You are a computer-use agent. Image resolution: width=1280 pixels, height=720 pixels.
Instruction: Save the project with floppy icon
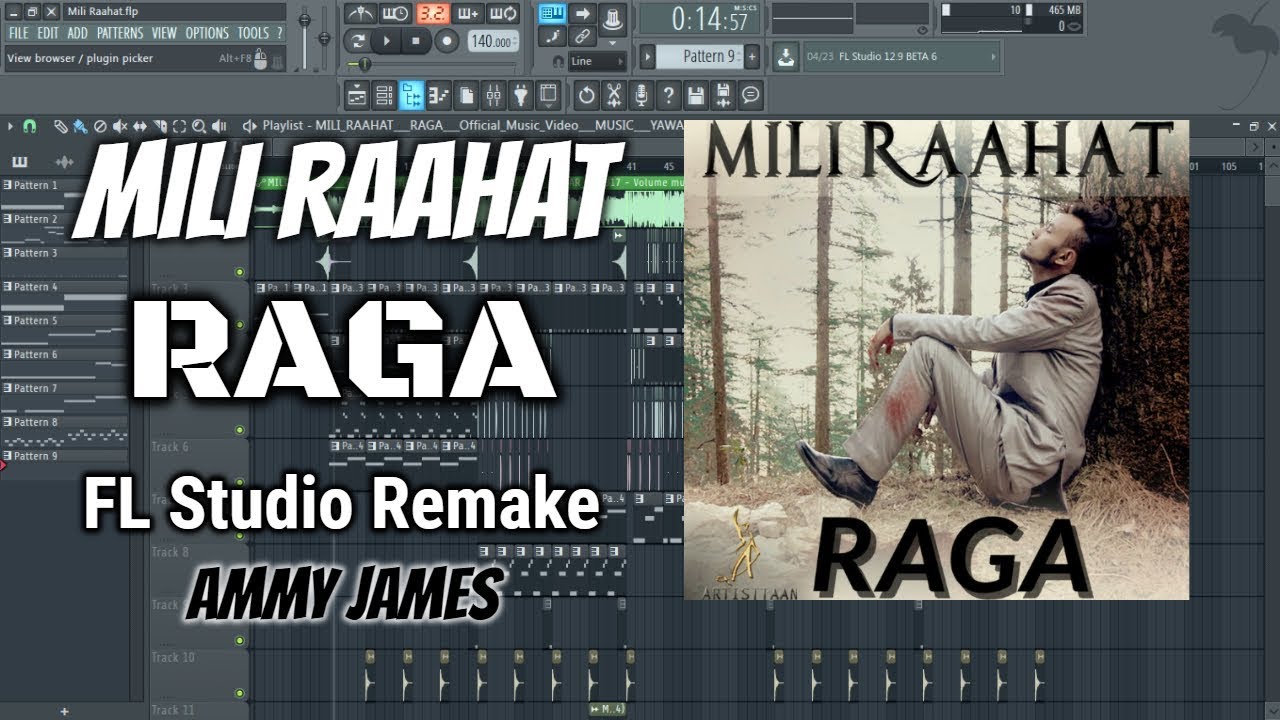(696, 96)
